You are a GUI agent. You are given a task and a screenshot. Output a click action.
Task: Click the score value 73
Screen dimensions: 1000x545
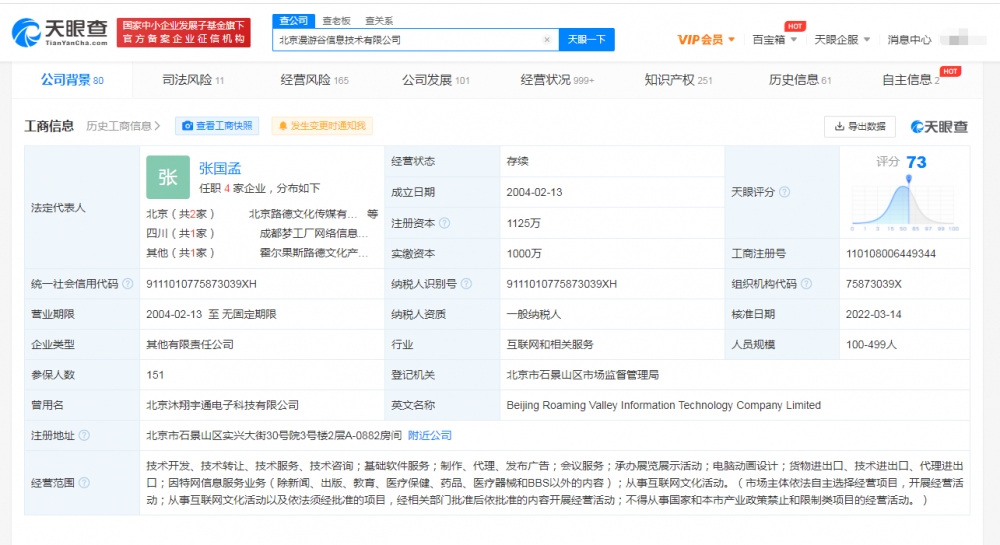[916, 162]
